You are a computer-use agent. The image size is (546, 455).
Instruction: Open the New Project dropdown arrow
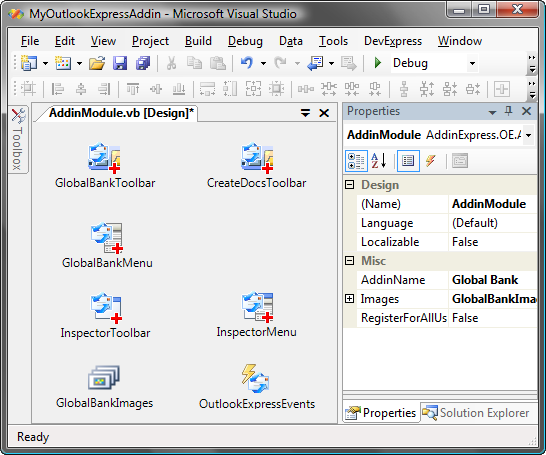click(x=45, y=63)
